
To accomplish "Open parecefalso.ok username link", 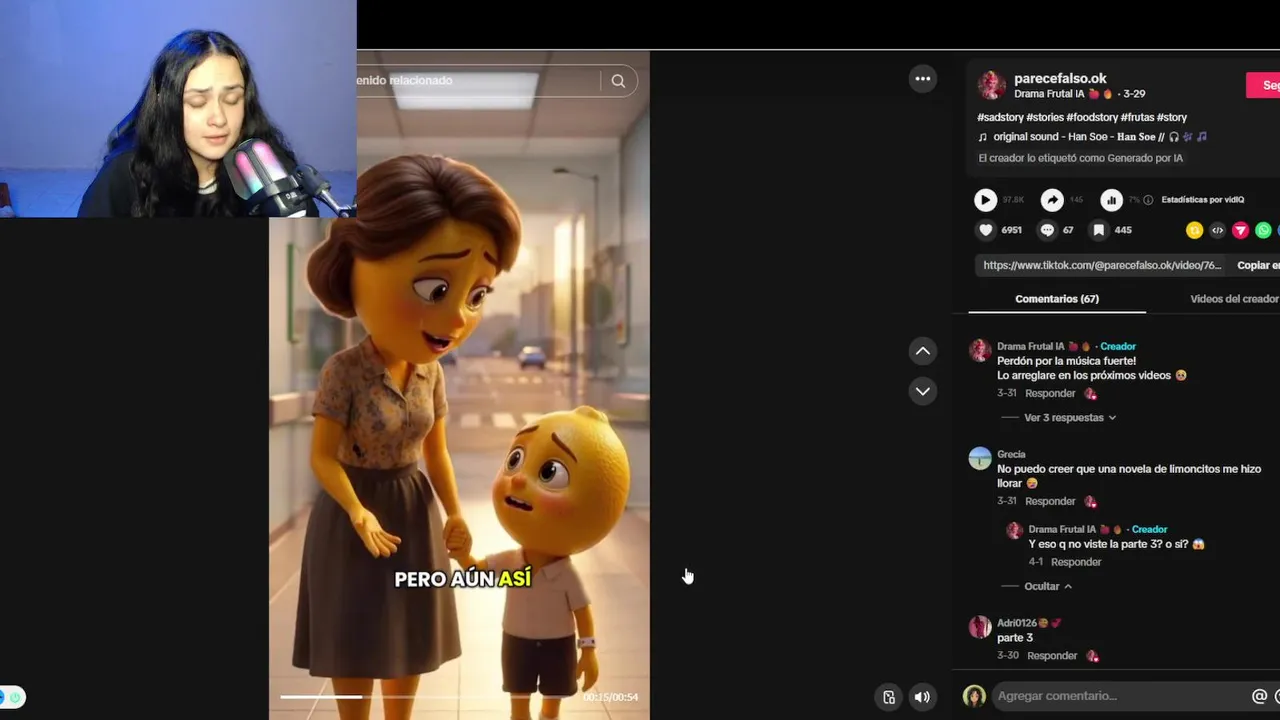I will pyautogui.click(x=1060, y=79).
